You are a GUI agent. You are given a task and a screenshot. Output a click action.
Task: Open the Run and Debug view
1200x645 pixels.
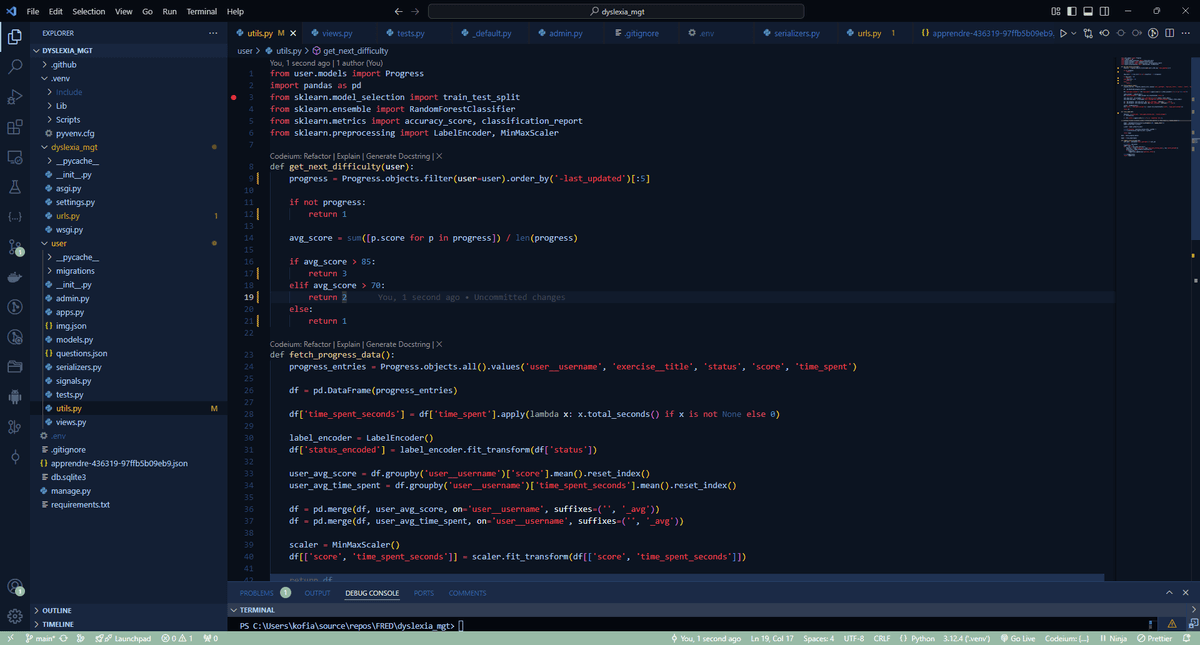(15, 97)
